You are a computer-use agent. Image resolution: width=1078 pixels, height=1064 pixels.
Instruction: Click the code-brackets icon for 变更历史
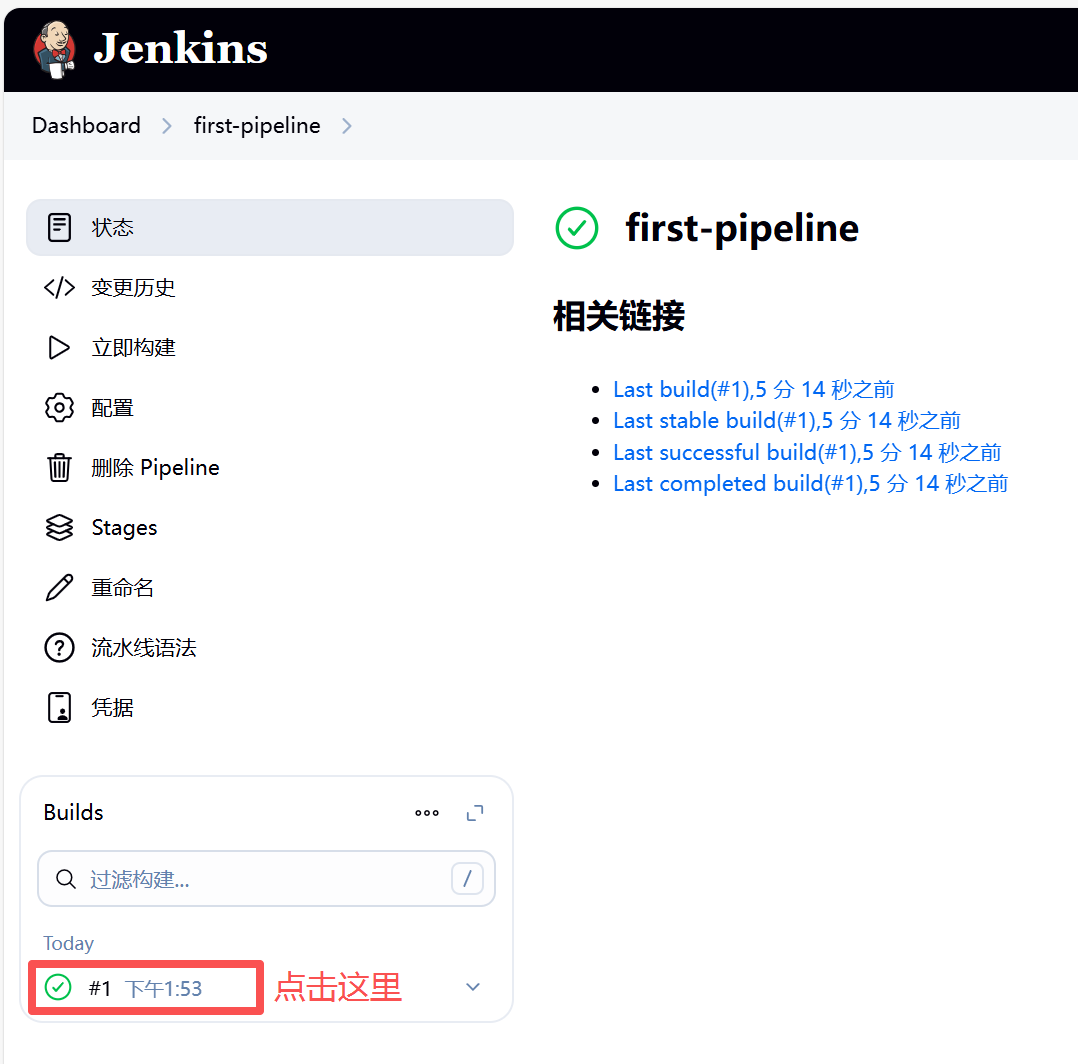click(x=59, y=287)
